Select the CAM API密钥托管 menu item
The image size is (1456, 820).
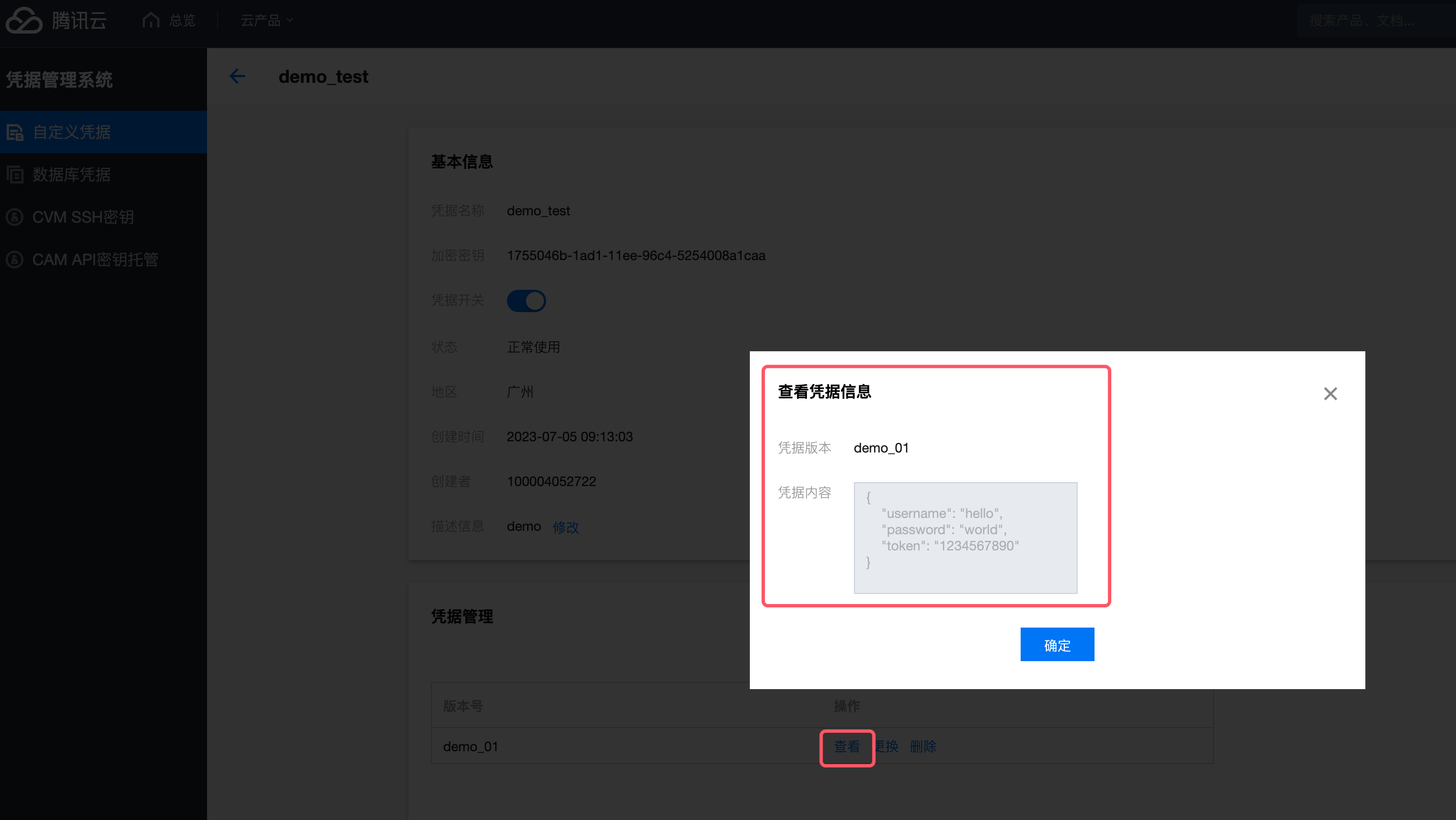95,260
